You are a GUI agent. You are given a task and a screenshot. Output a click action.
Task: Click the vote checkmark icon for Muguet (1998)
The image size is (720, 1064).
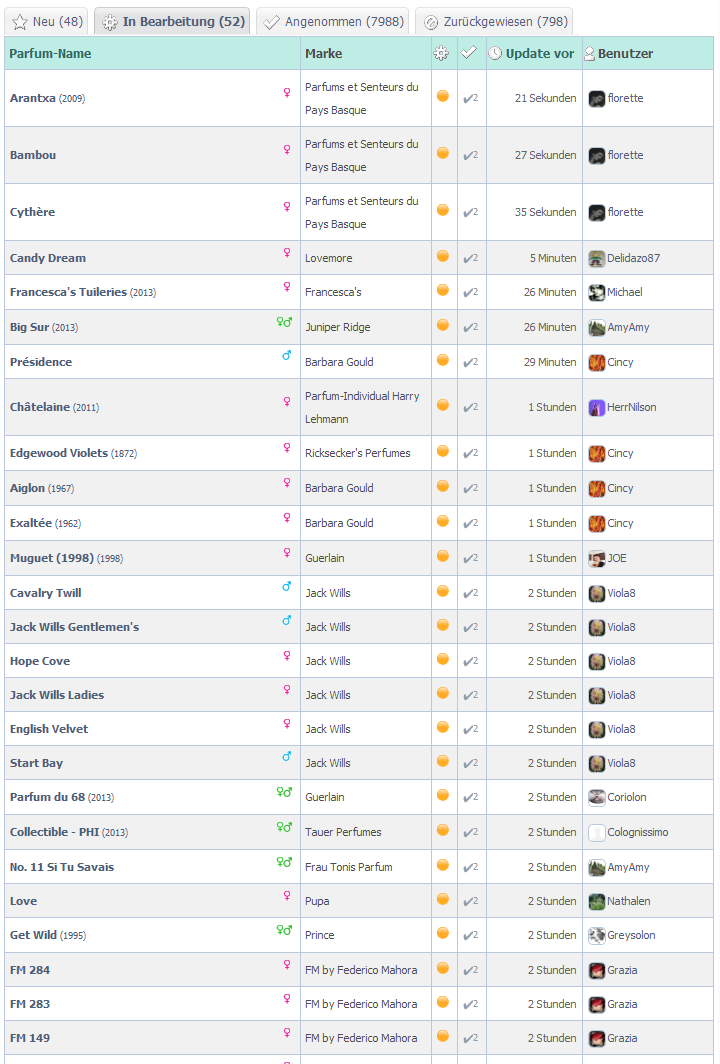(x=470, y=558)
